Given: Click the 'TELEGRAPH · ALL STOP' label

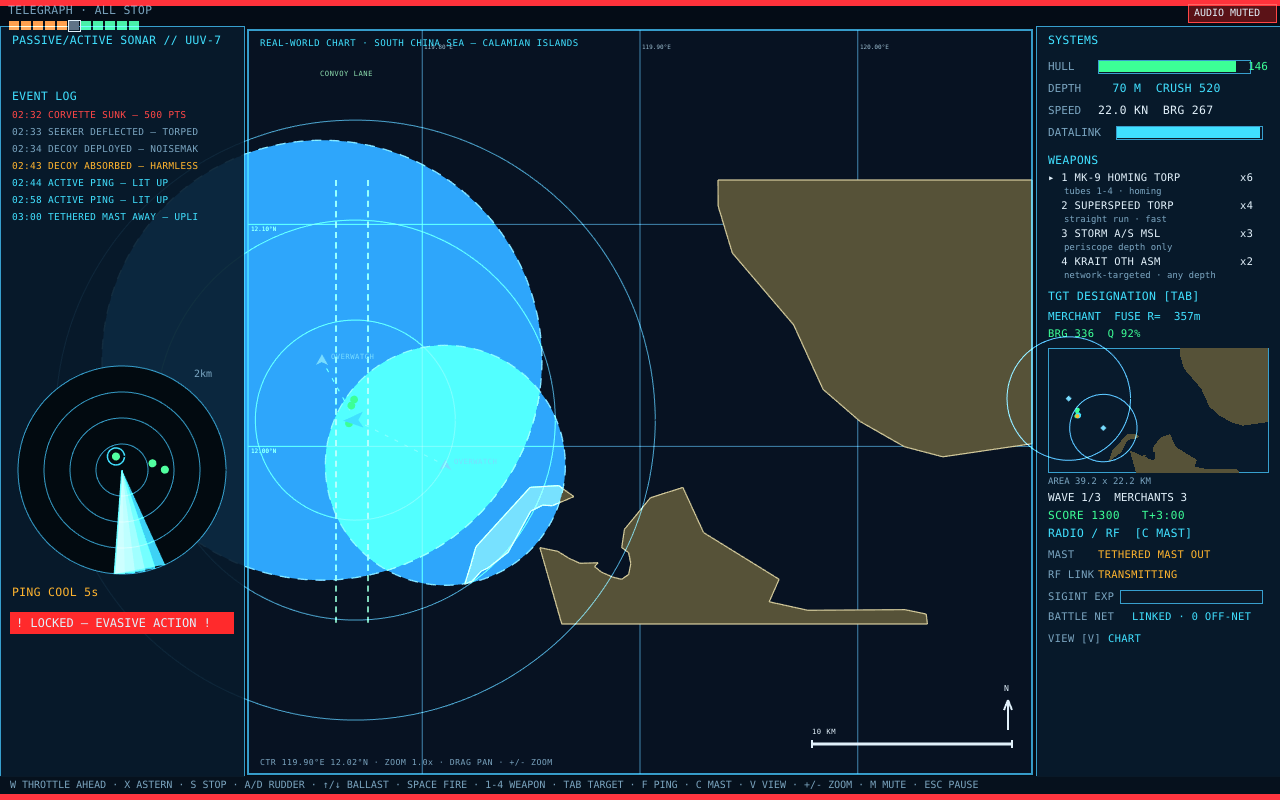Looking at the screenshot, I should (x=80, y=10).
